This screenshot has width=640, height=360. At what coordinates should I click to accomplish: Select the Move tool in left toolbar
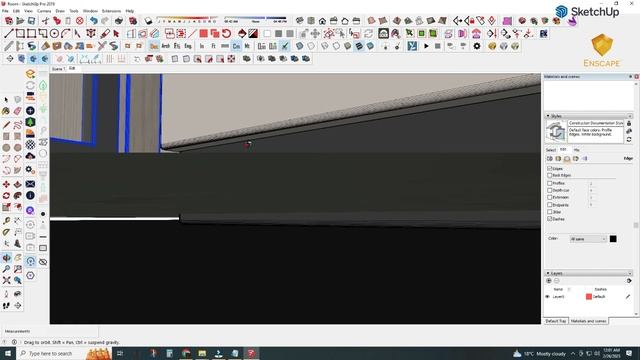(x=6, y=184)
